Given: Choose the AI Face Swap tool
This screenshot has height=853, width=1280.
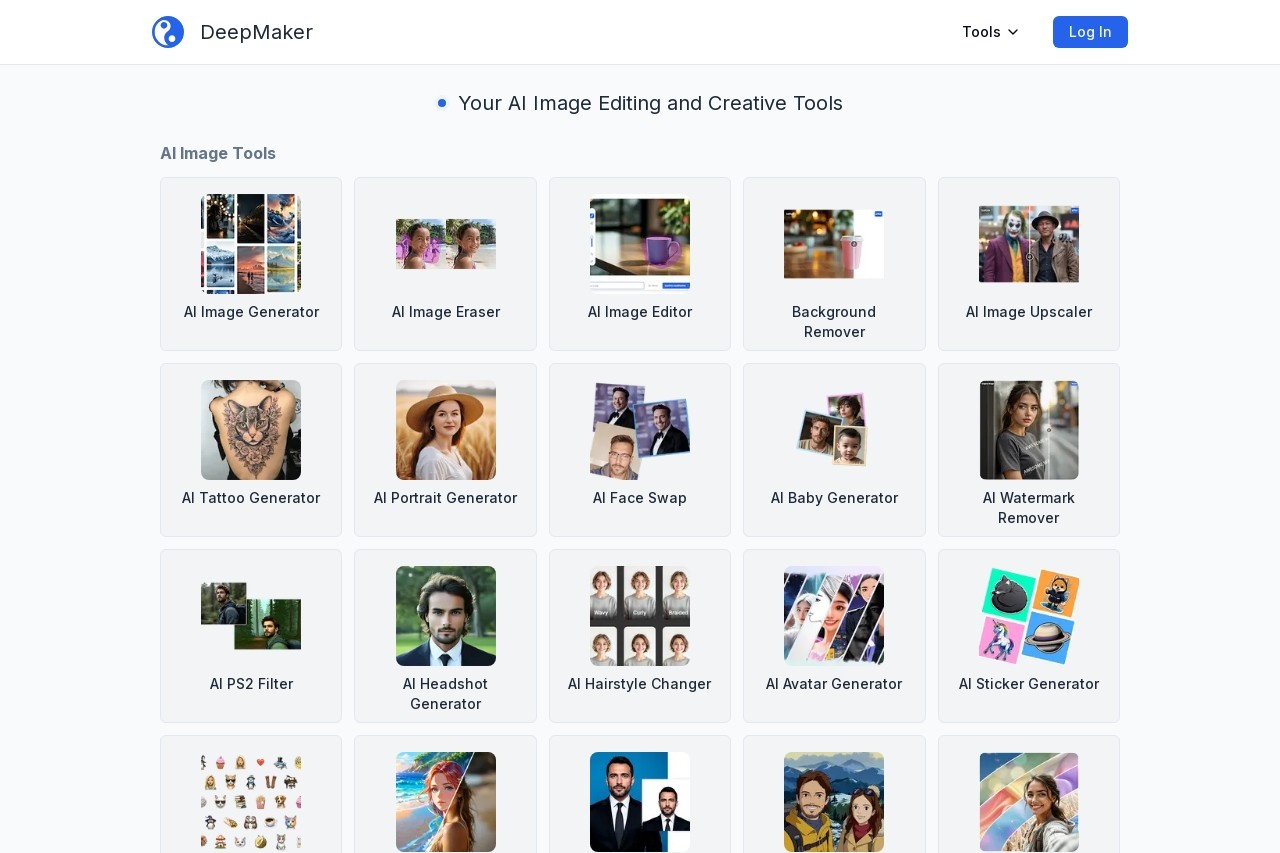Looking at the screenshot, I should pos(640,450).
